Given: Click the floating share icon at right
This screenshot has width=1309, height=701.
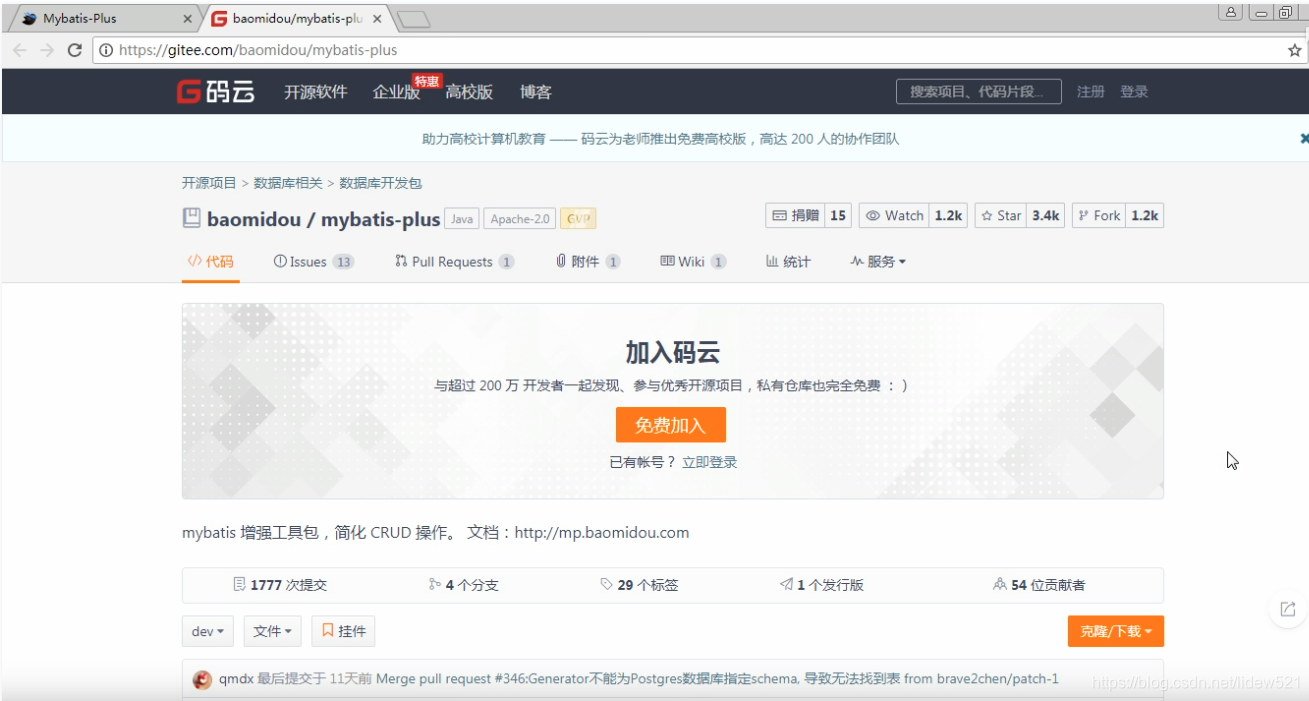Looking at the screenshot, I should [1288, 609].
